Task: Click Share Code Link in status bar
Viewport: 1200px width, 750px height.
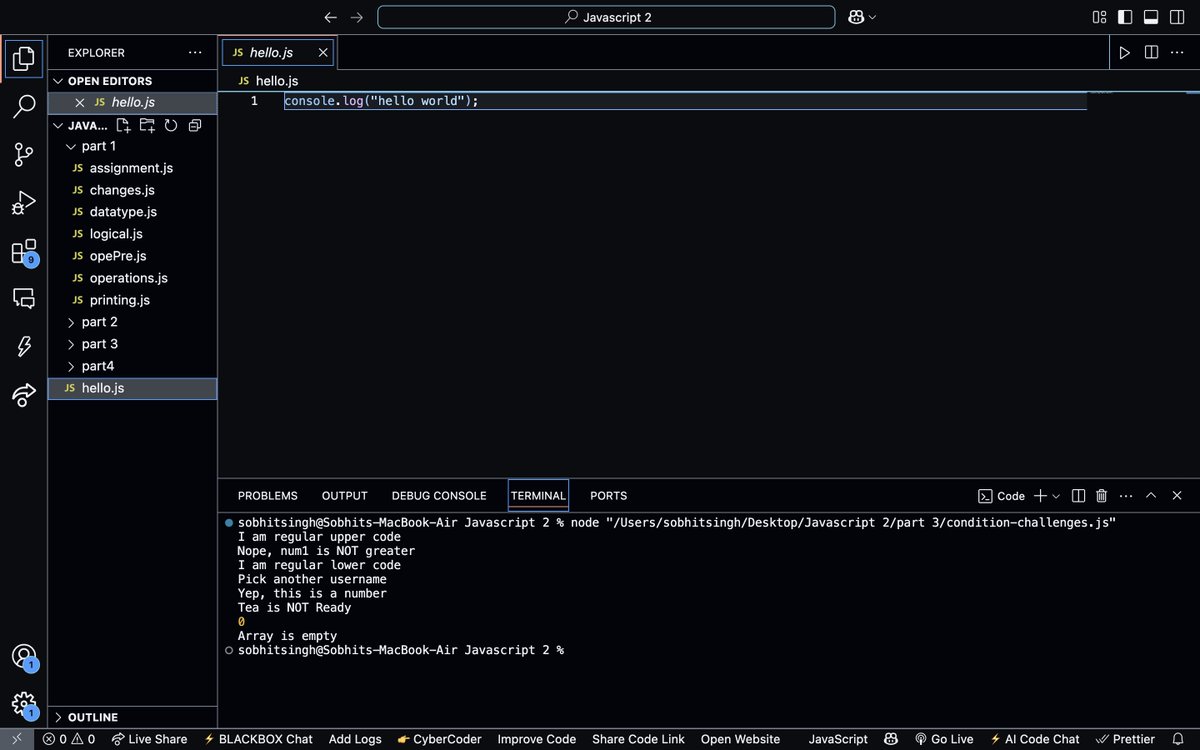Action: 638,739
